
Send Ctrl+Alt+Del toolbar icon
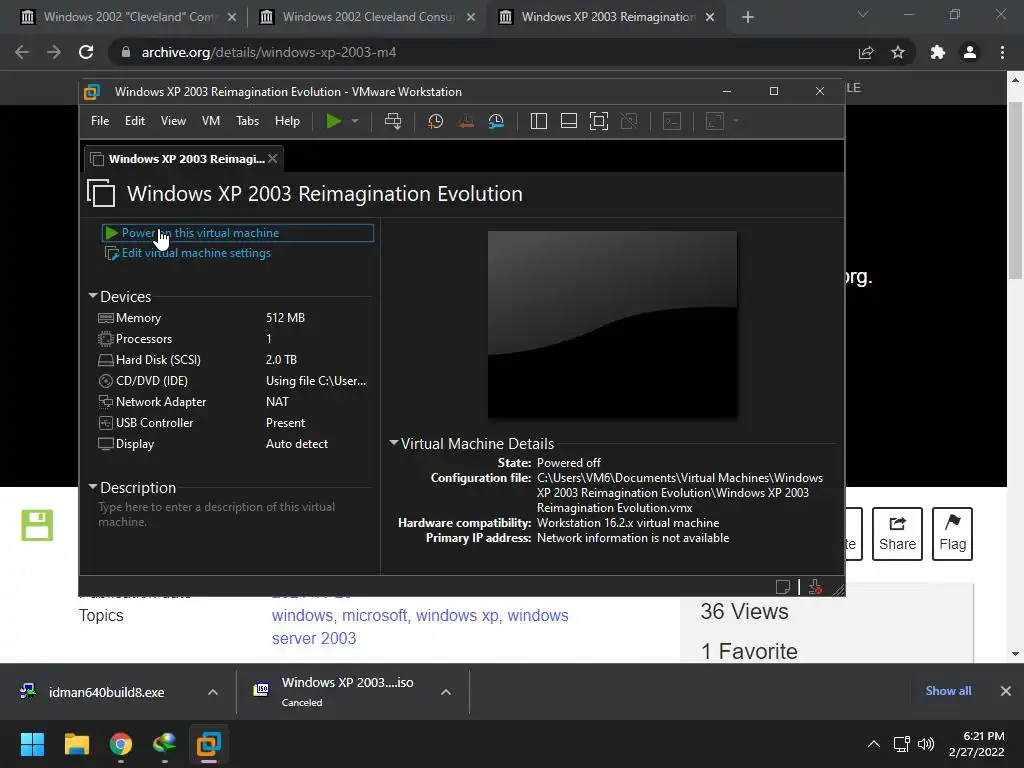coord(393,121)
